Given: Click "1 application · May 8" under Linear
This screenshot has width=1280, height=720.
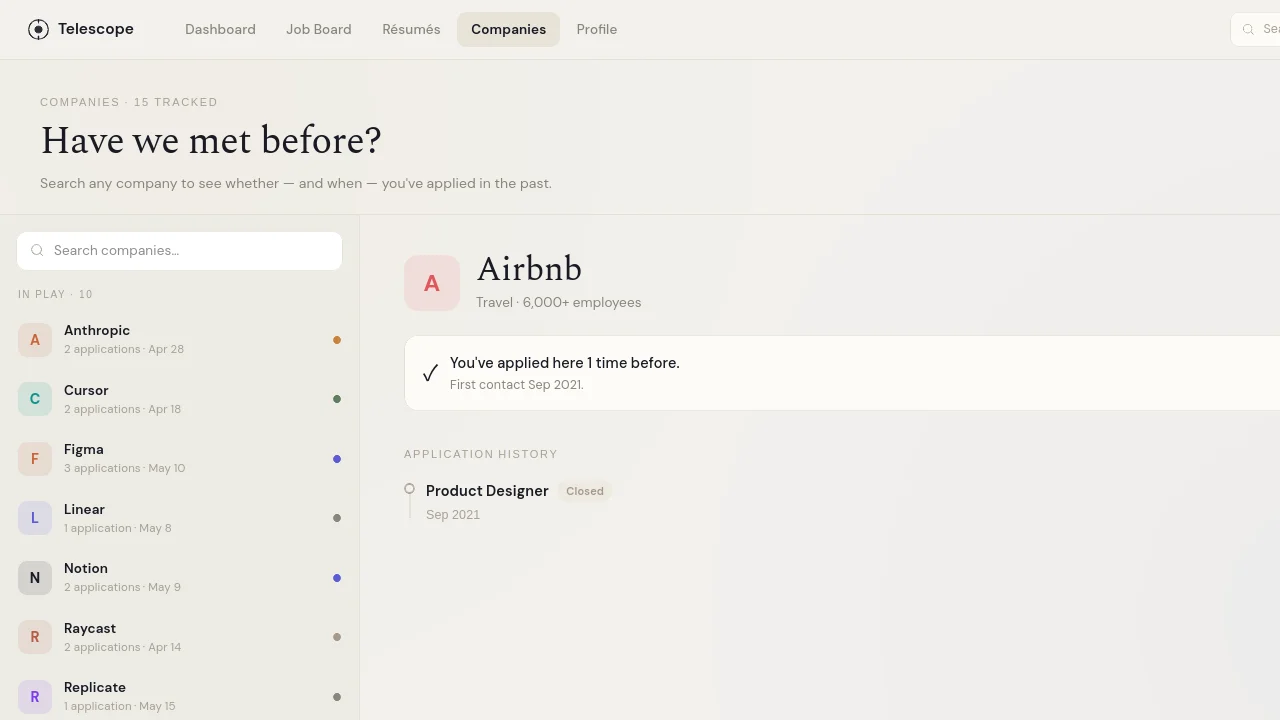Looking at the screenshot, I should tap(118, 528).
